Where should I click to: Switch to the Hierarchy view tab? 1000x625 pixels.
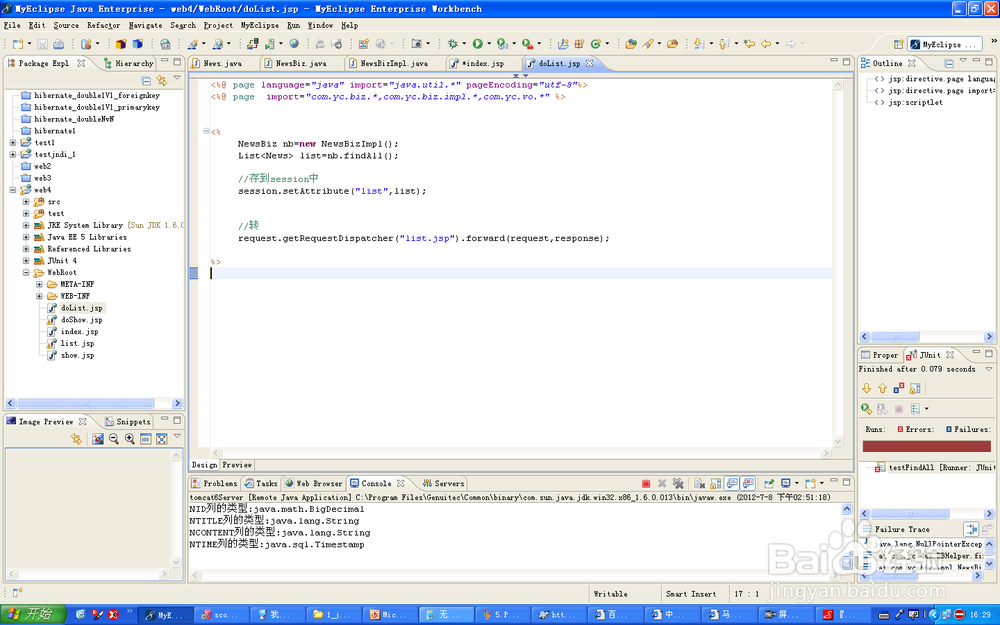coord(128,63)
